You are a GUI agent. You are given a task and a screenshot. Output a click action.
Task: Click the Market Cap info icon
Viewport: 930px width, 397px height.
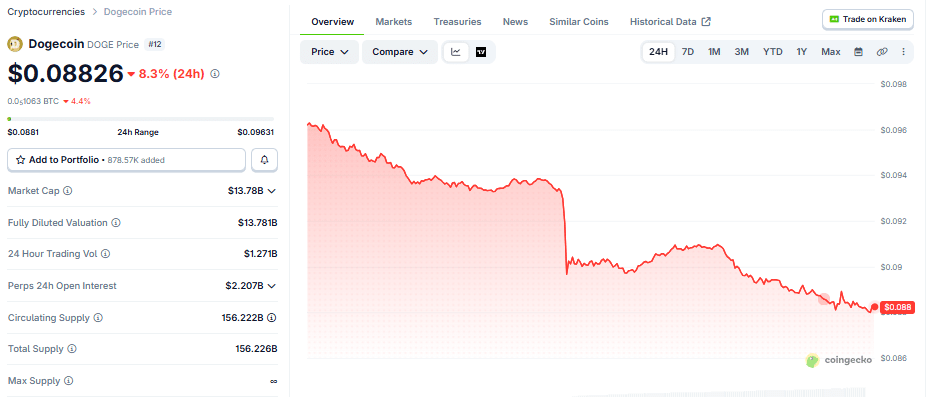[68, 191]
